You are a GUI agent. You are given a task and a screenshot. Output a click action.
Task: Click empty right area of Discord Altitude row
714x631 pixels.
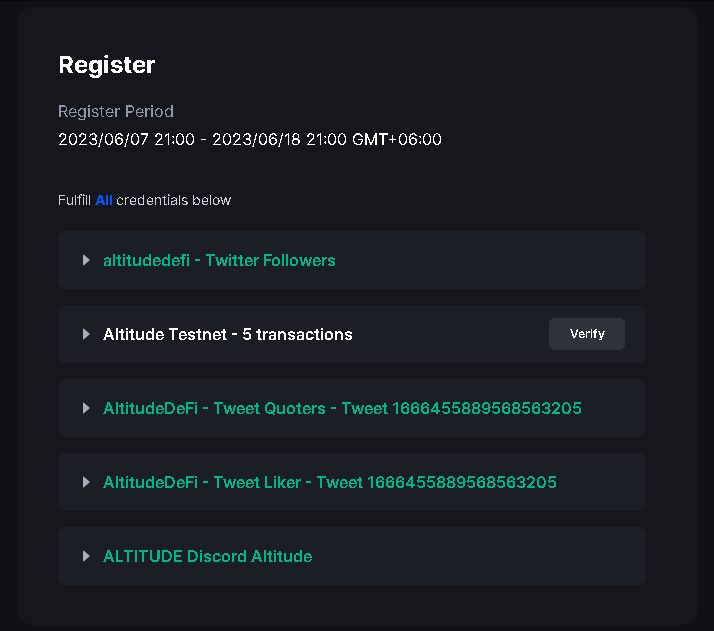coord(500,556)
